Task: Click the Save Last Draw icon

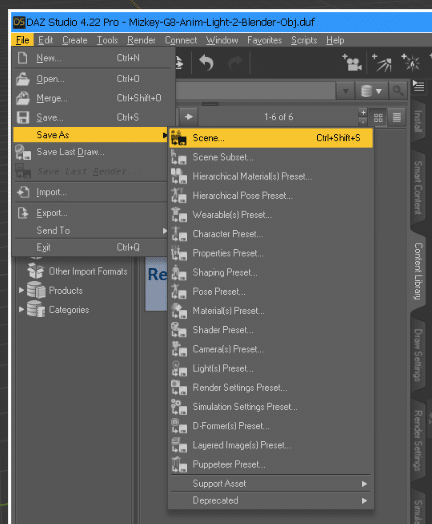Action: (23, 152)
